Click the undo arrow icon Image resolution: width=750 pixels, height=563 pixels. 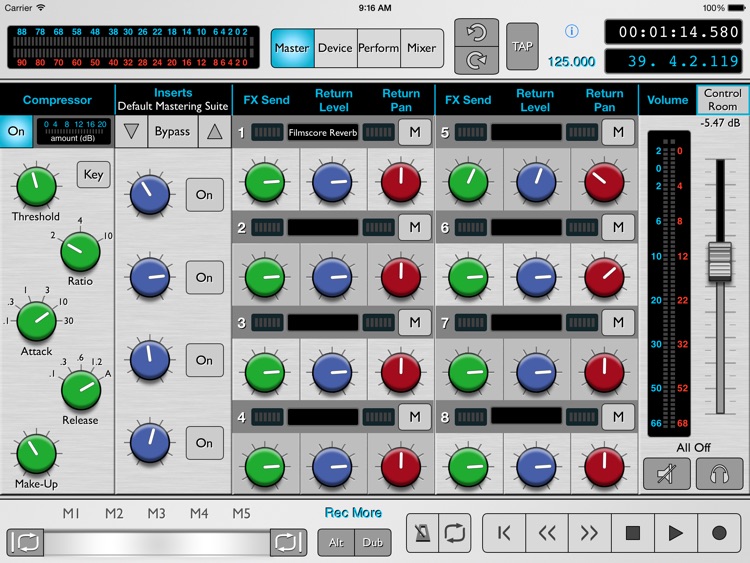click(x=476, y=33)
